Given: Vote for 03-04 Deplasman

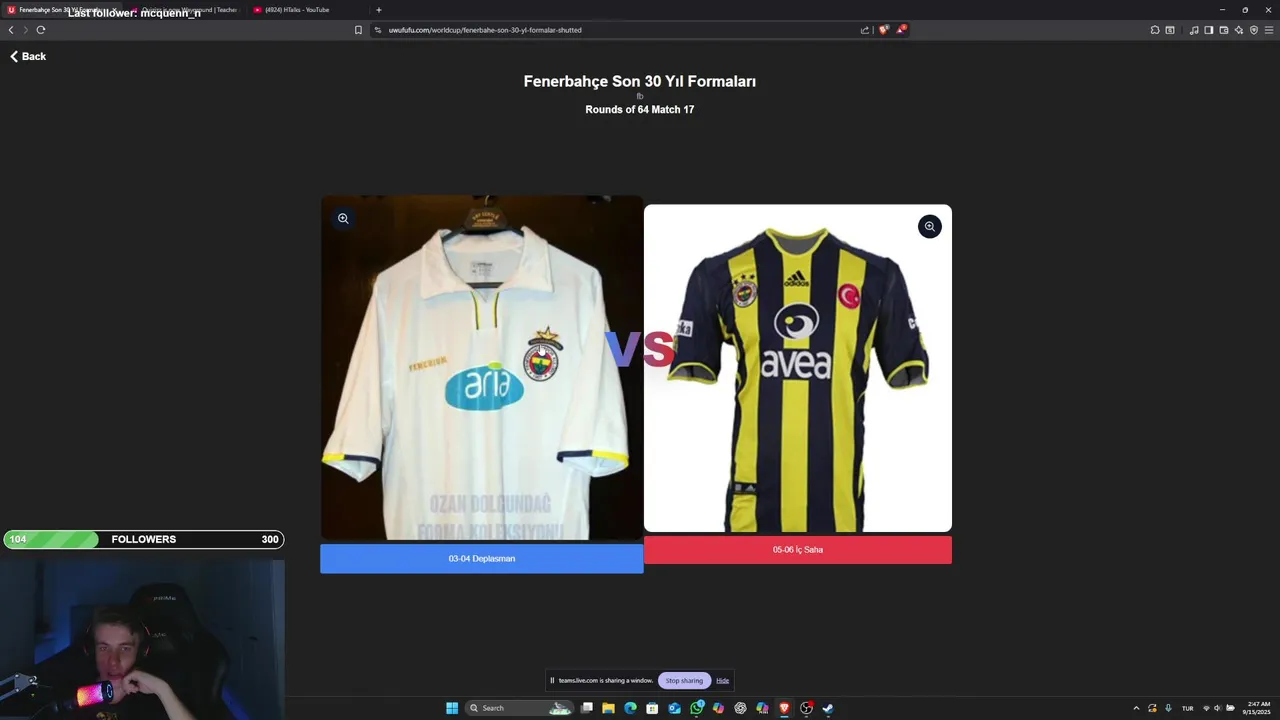Looking at the screenshot, I should (x=481, y=558).
